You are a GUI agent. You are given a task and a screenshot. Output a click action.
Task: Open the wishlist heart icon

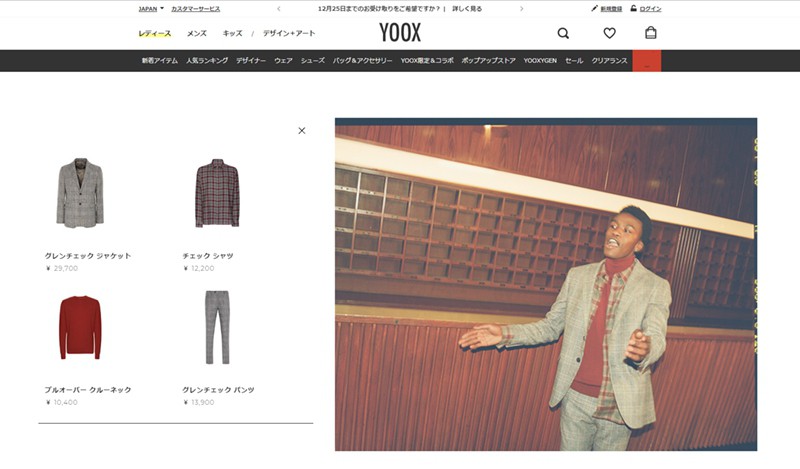click(x=609, y=33)
